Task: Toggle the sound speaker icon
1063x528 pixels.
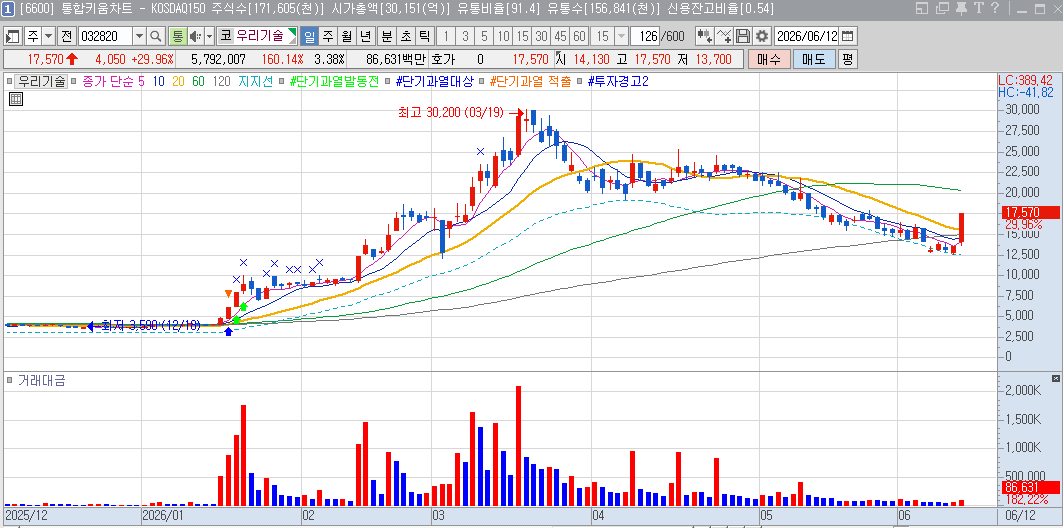Action: (195, 36)
